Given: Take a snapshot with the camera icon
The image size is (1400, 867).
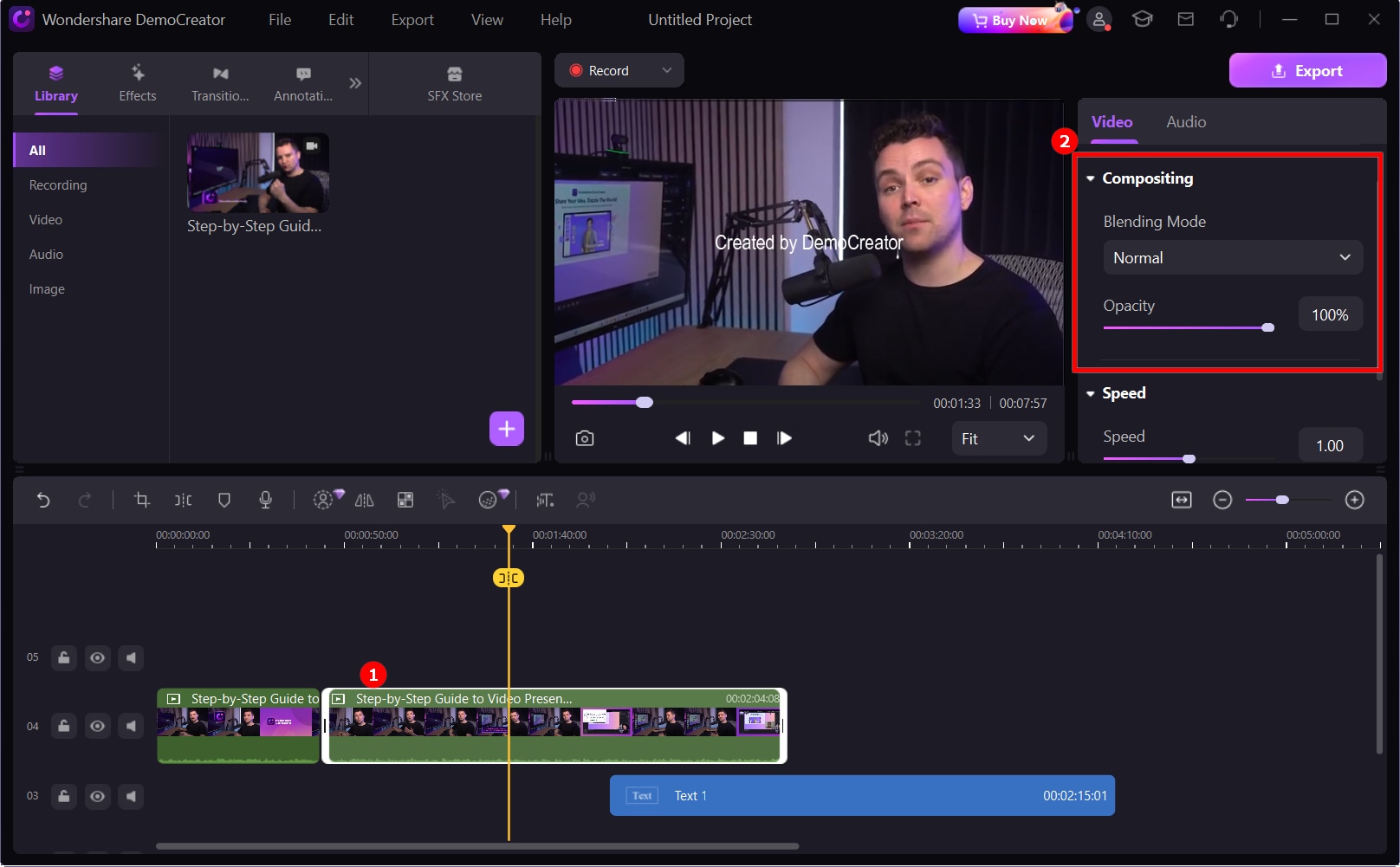Looking at the screenshot, I should click(585, 438).
